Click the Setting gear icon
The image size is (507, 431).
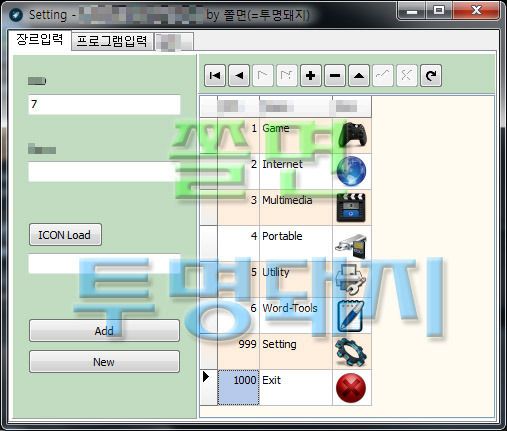(x=351, y=352)
